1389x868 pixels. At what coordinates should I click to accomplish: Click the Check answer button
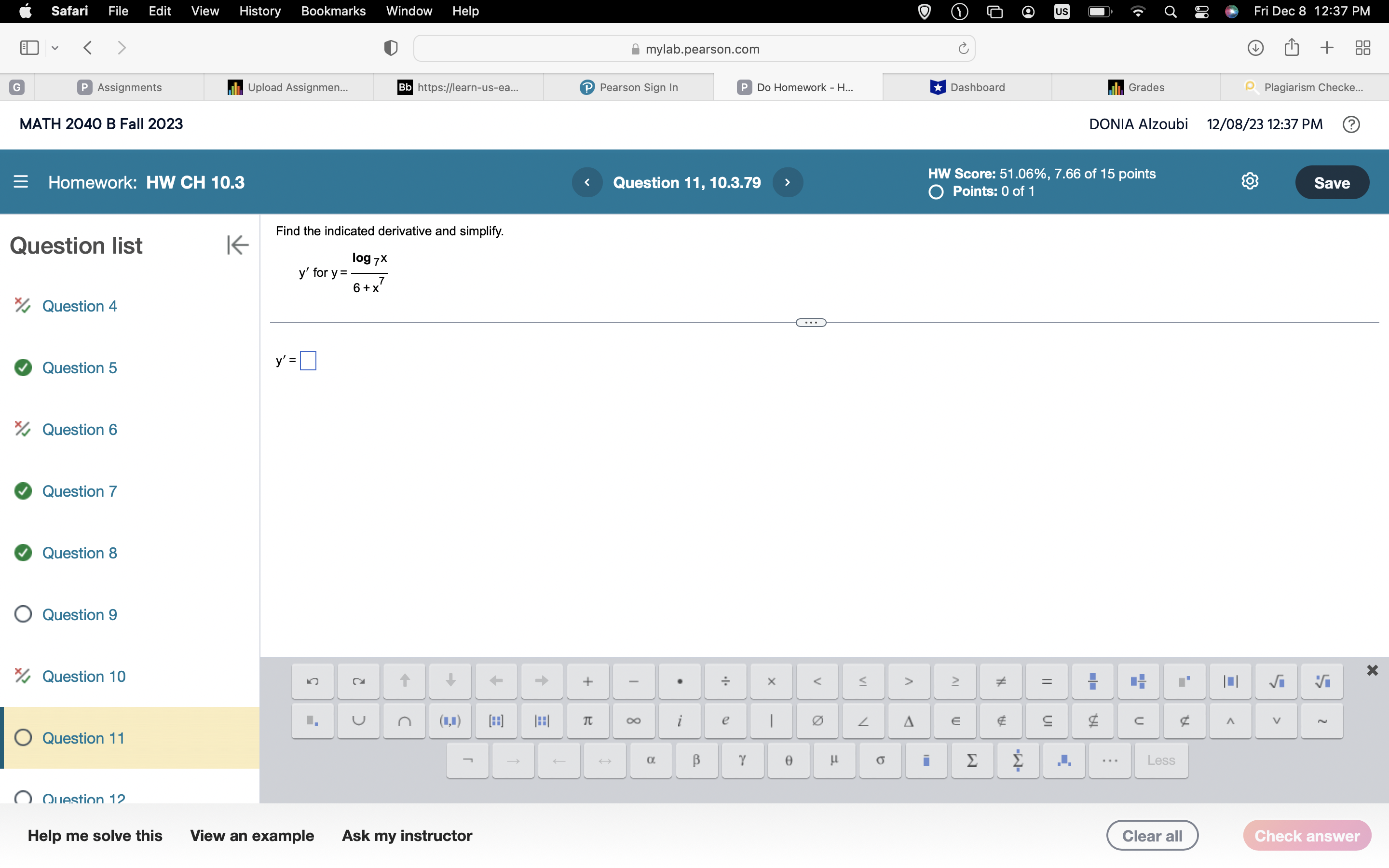(x=1307, y=835)
